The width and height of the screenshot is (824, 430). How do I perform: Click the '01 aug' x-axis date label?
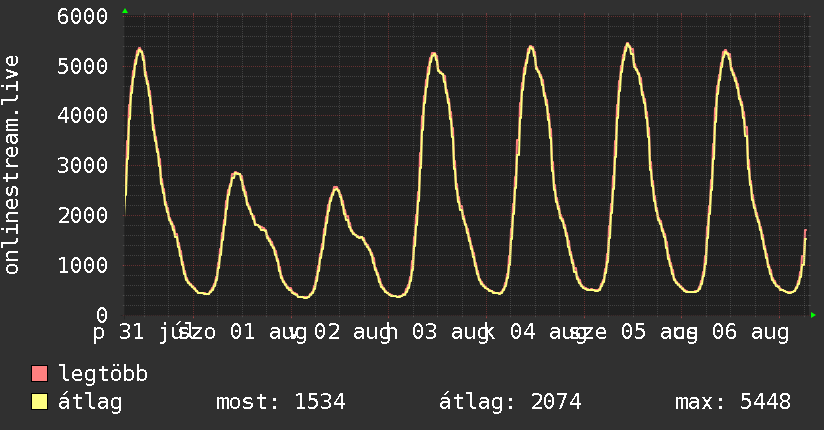[x=268, y=333]
